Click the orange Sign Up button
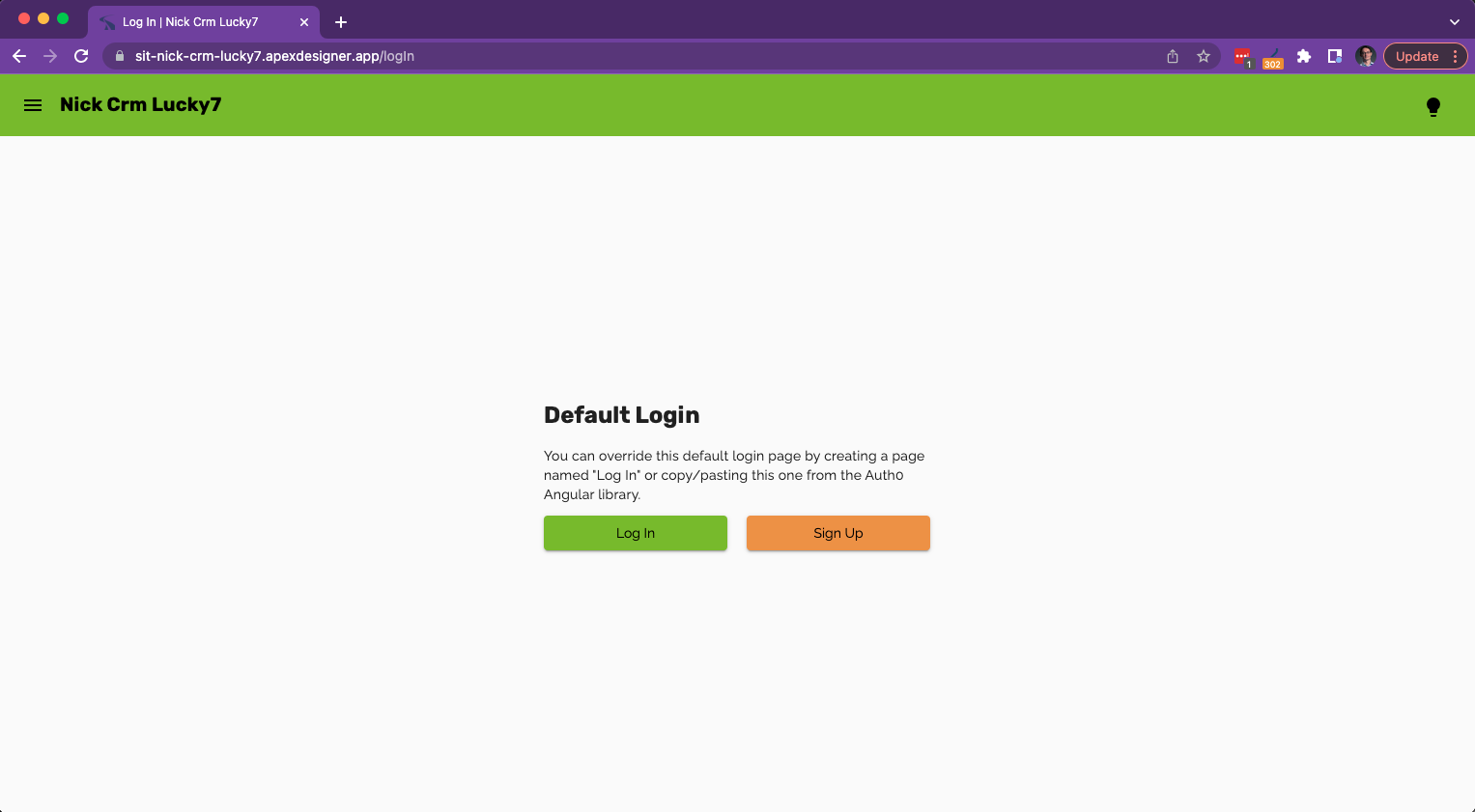Image resolution: width=1475 pixels, height=812 pixels. point(838,533)
